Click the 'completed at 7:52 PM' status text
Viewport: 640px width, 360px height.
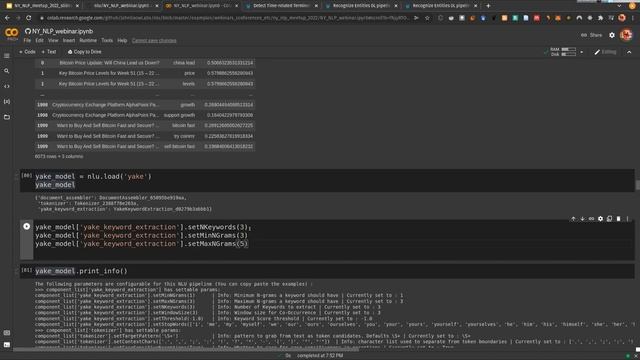coord(320,356)
